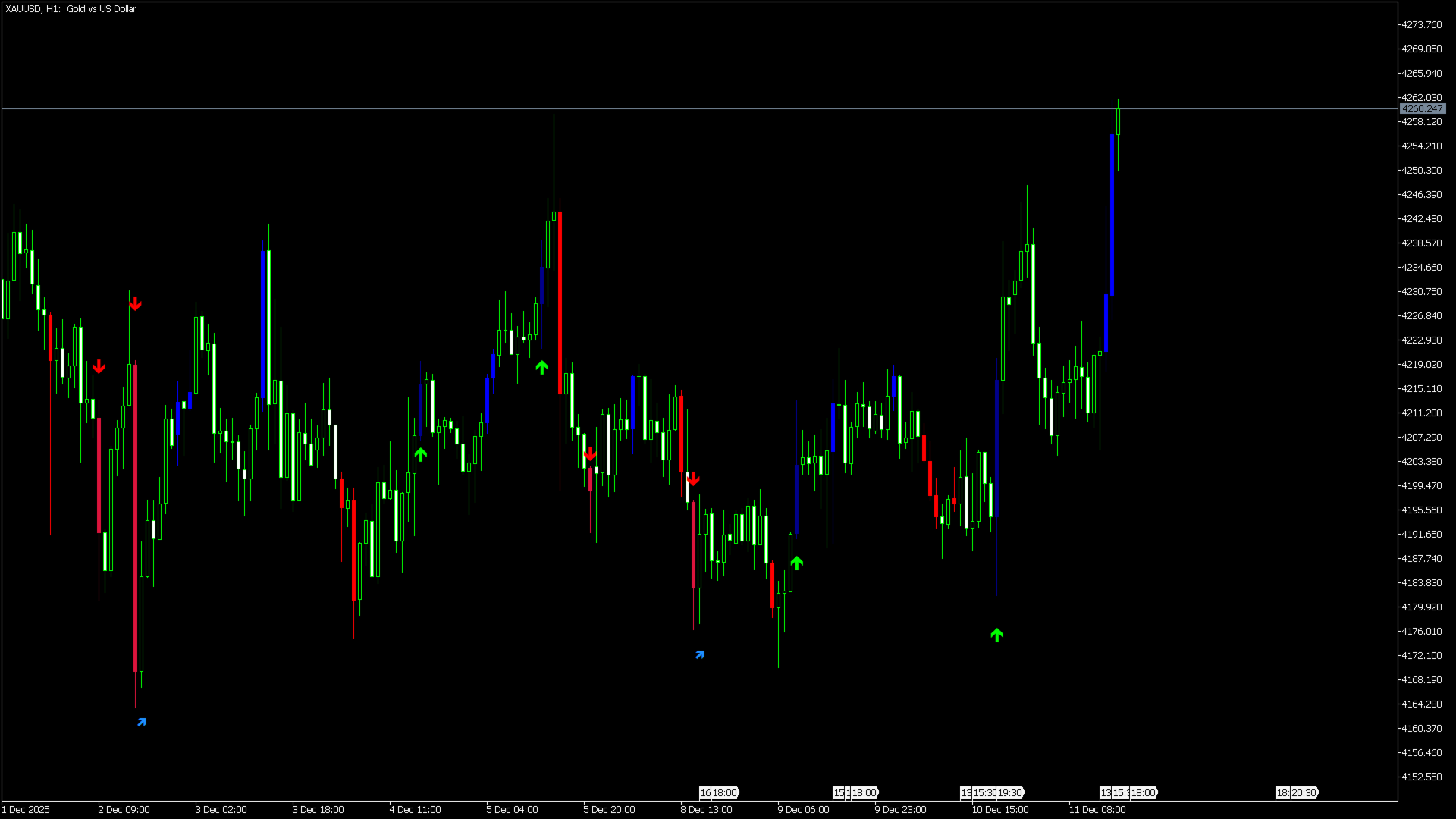Click the blue diagonal arrow below lowest candle
Screen dimensions: 1456x819
(142, 722)
